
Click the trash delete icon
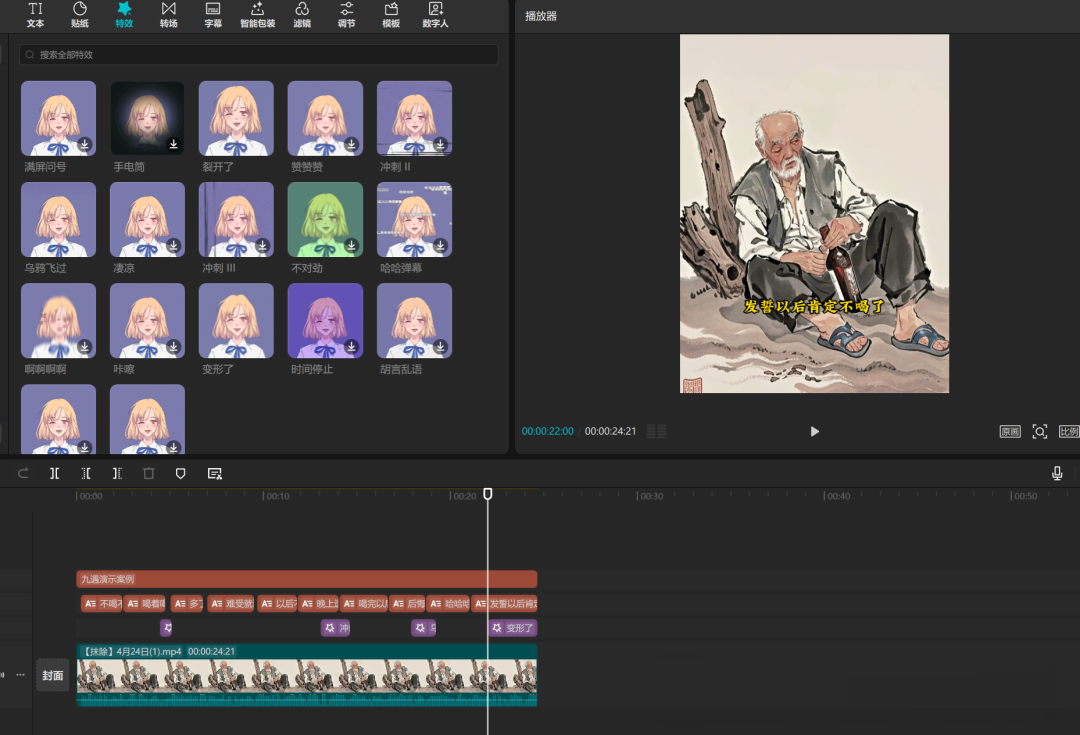pyautogui.click(x=149, y=473)
